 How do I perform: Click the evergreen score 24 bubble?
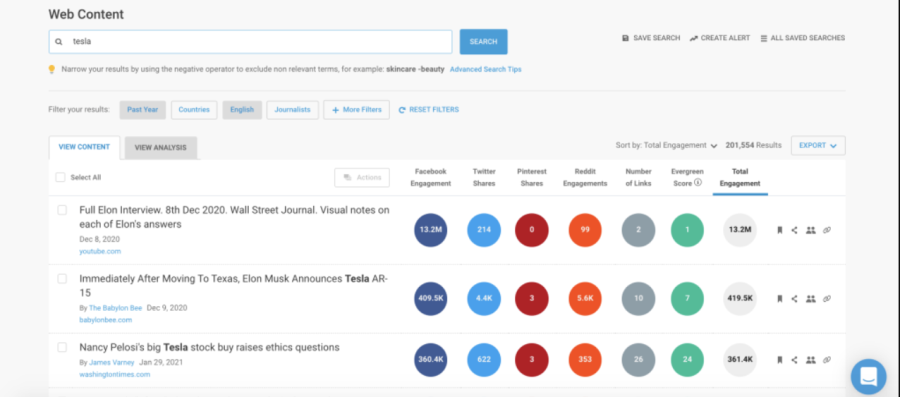pyautogui.click(x=688, y=360)
